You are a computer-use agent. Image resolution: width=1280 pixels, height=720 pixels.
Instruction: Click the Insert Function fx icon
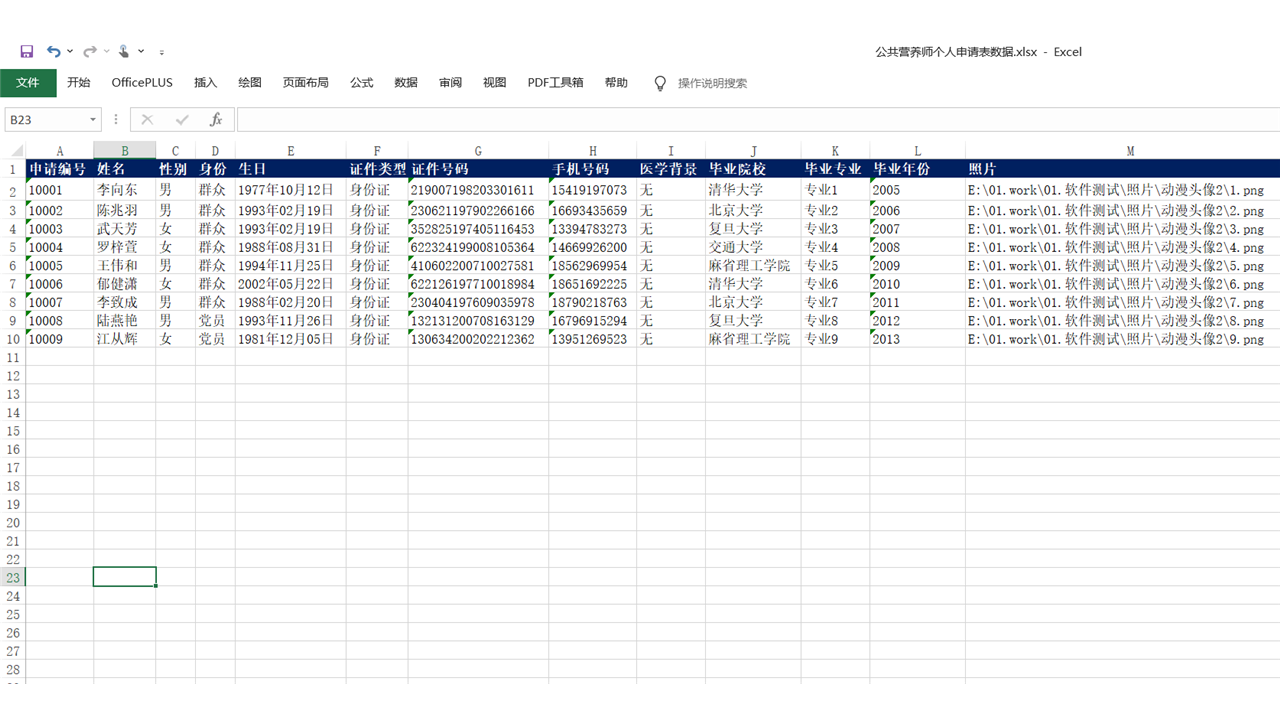point(215,120)
